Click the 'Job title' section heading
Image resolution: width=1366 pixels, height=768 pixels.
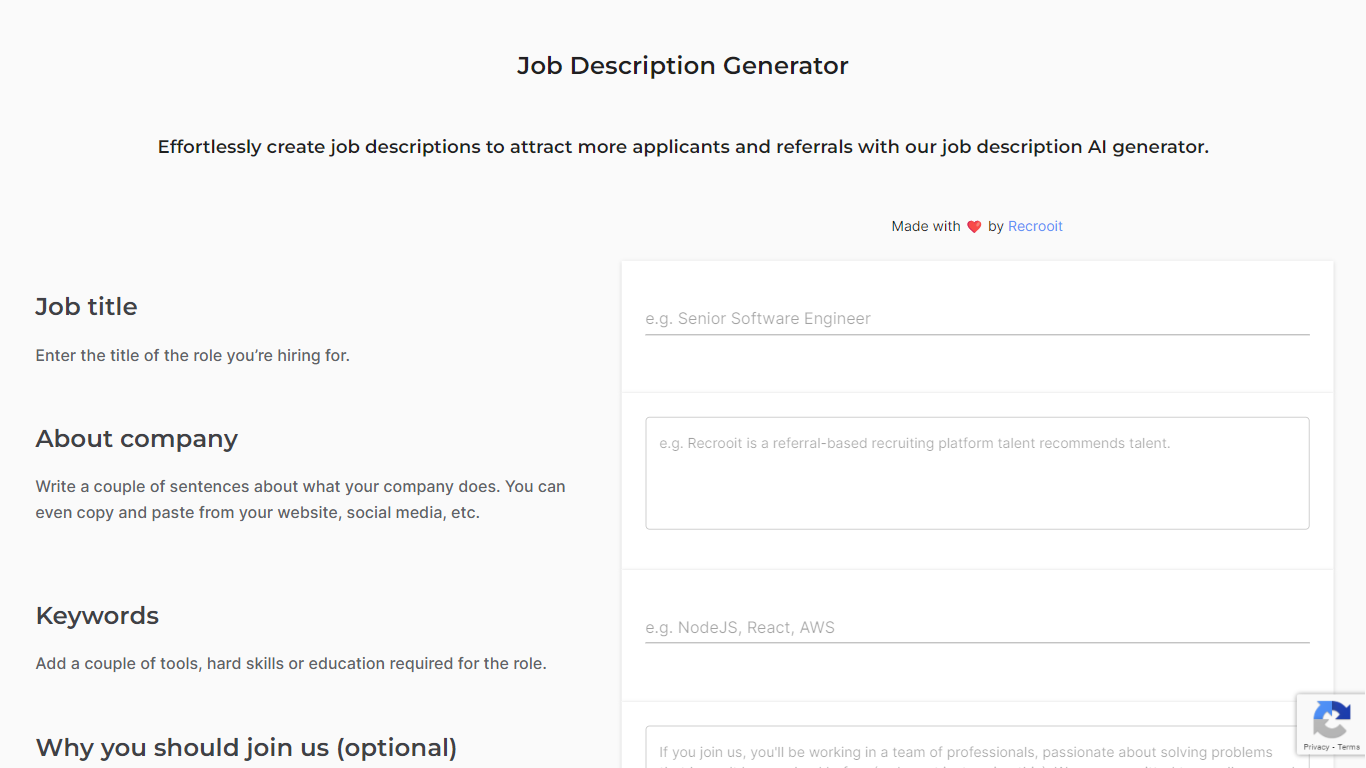(x=86, y=307)
